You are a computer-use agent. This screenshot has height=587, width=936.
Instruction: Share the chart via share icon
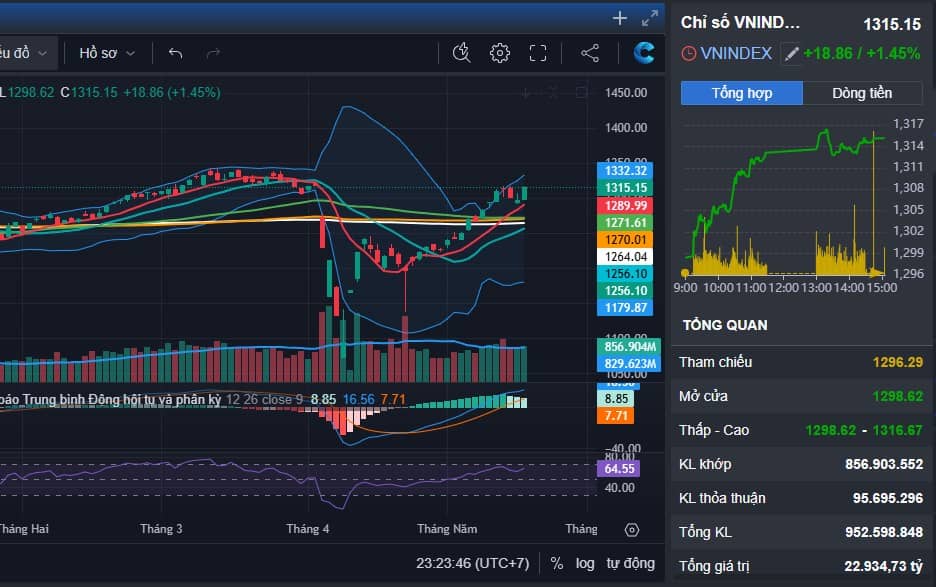click(x=590, y=53)
